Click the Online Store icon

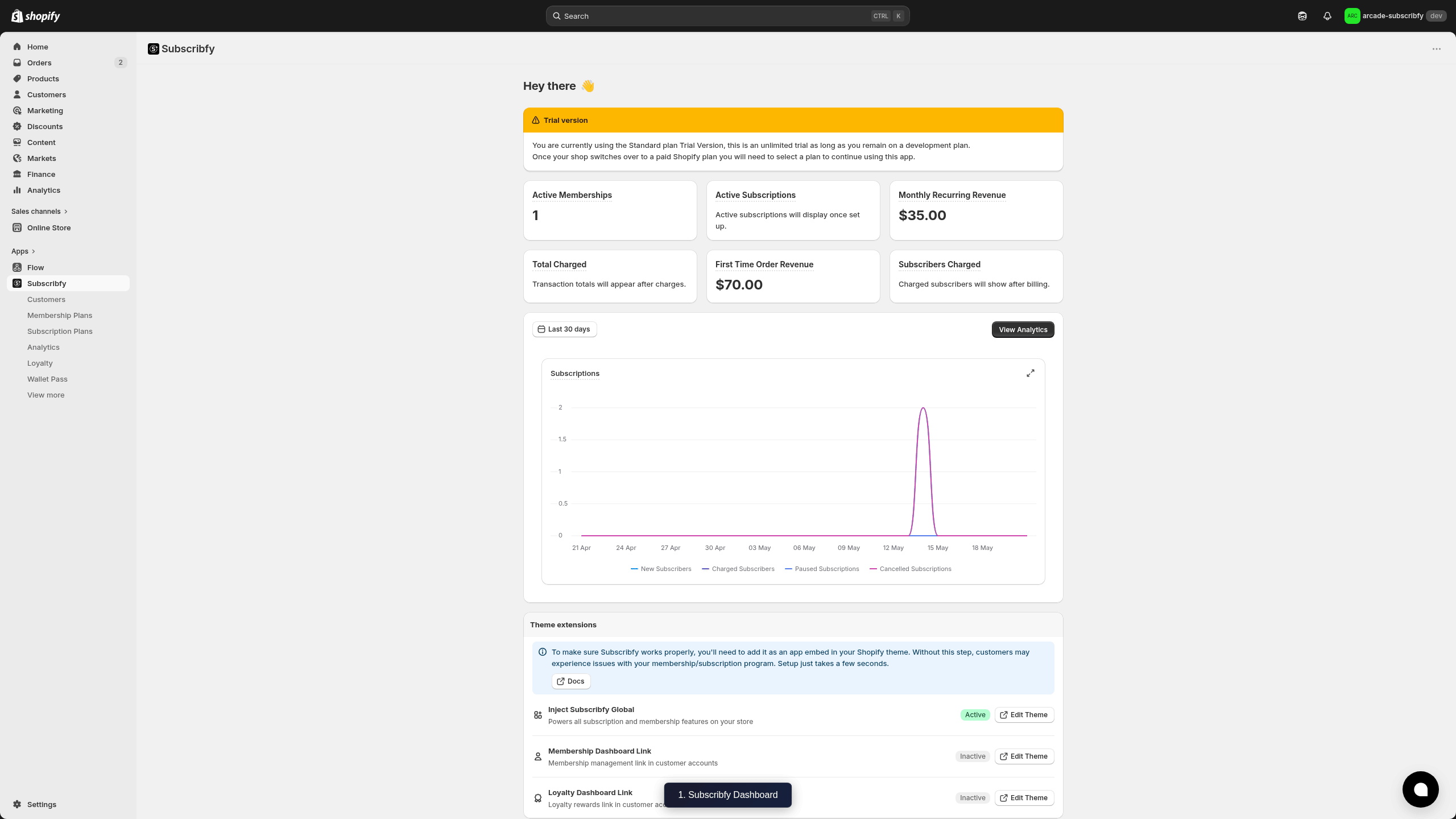pos(17,227)
